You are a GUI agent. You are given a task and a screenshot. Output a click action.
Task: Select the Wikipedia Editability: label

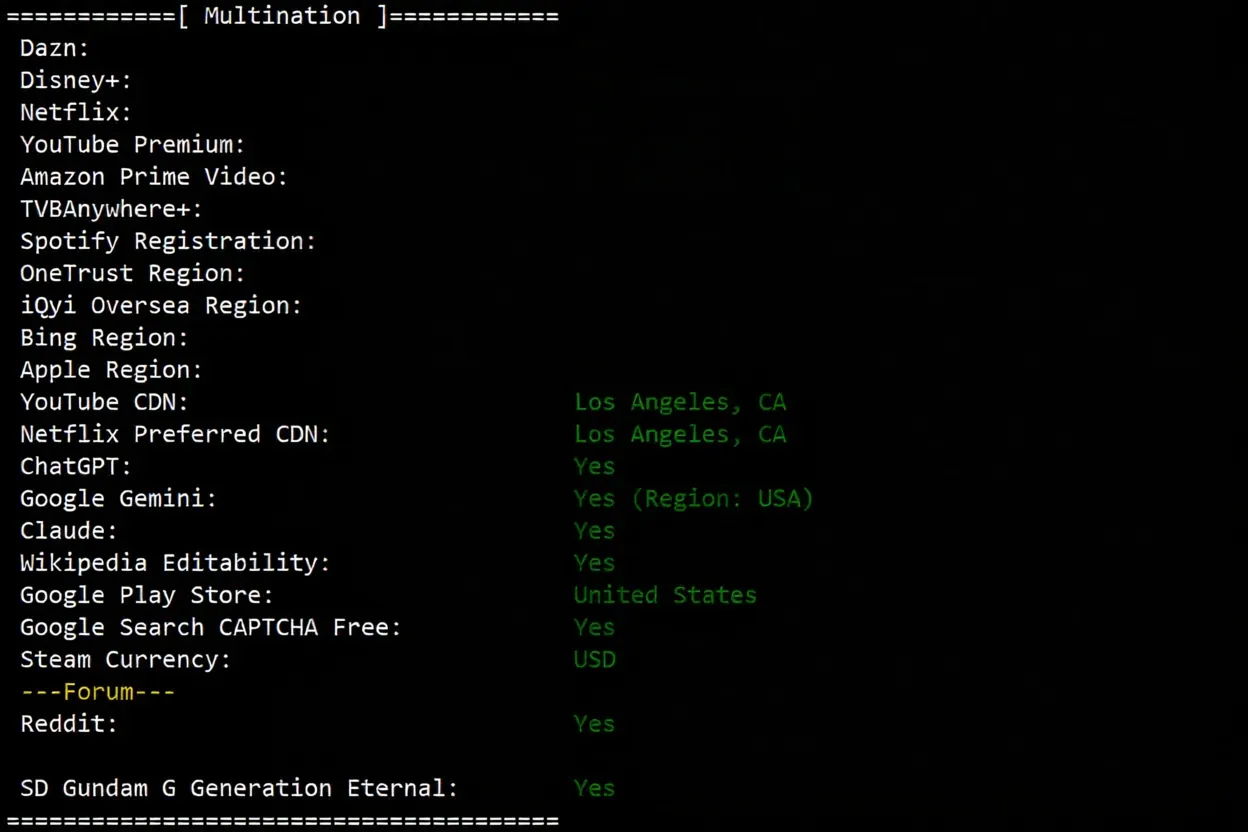[x=175, y=563]
